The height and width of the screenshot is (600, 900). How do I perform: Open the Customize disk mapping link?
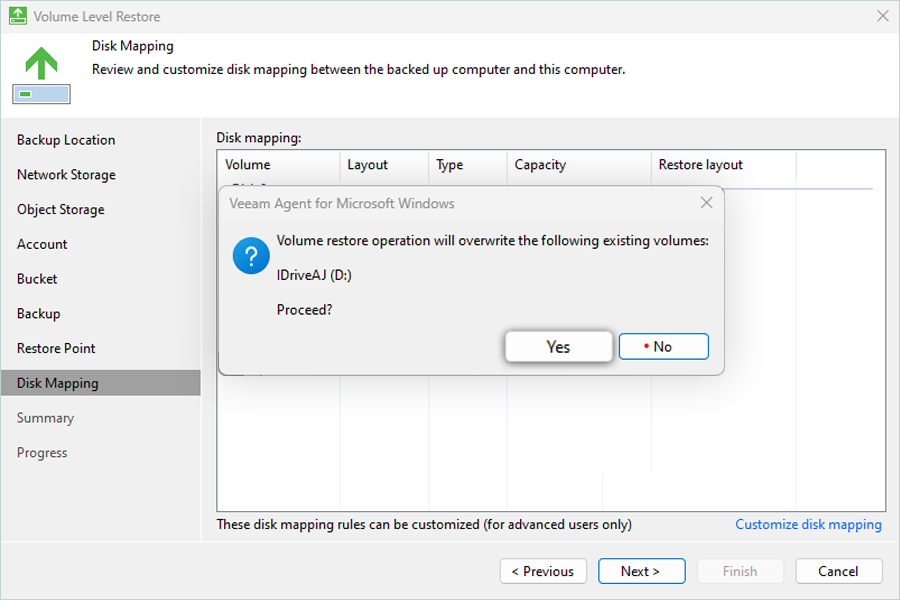pos(808,524)
